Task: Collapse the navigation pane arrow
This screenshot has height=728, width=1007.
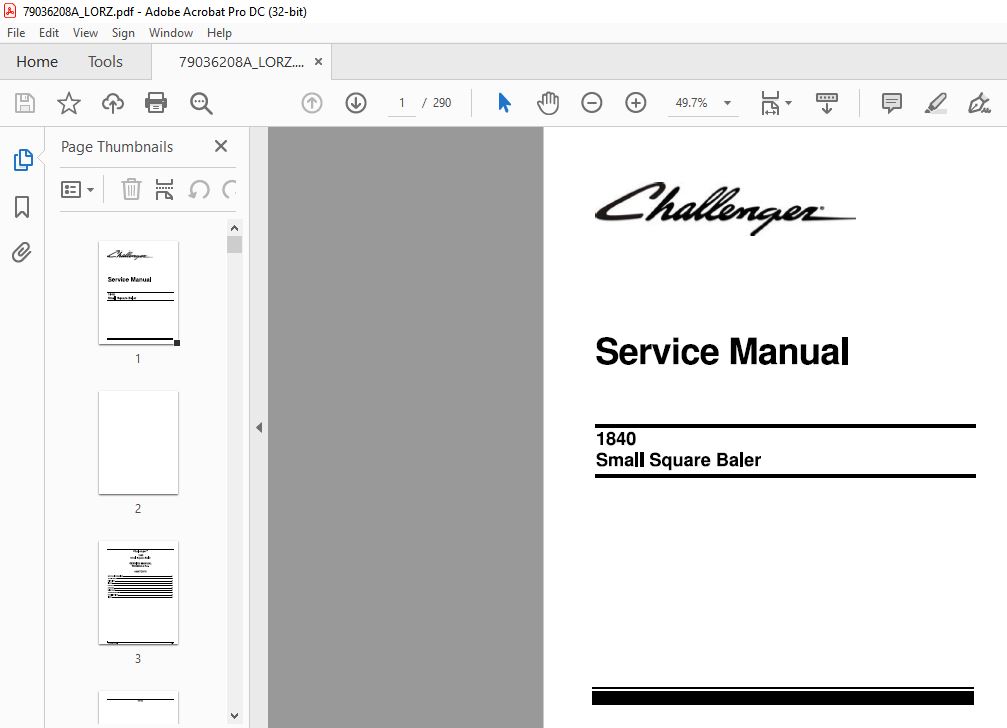Action: pyautogui.click(x=259, y=428)
